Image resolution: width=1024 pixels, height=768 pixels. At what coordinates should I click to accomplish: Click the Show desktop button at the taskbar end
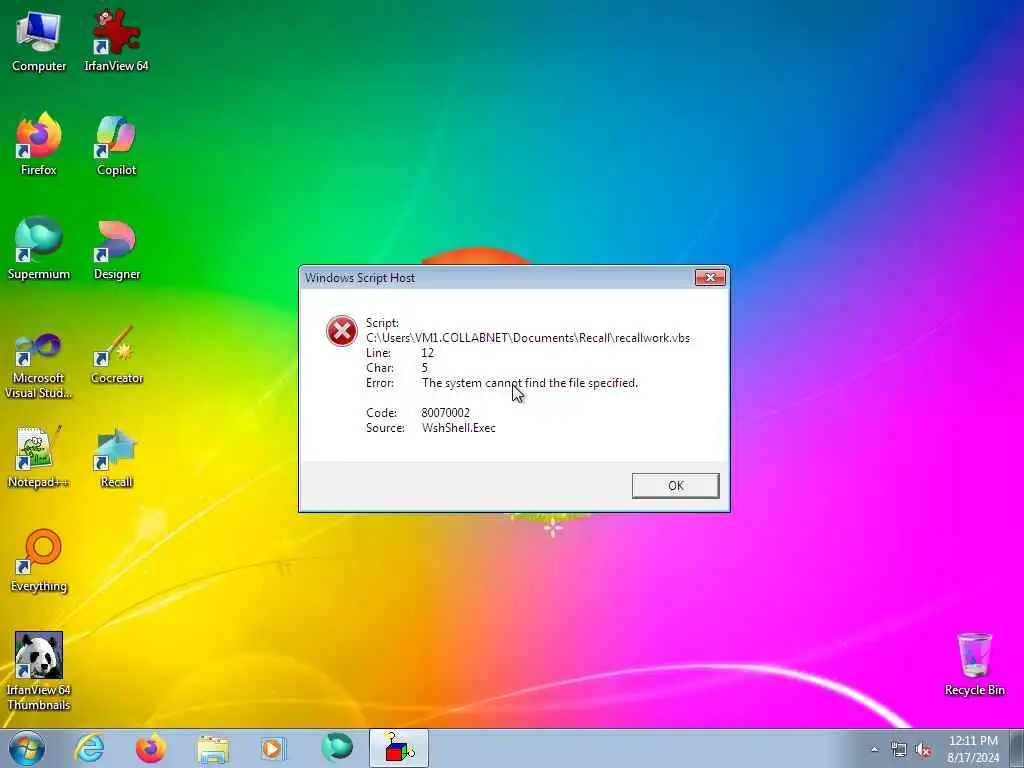(1017, 748)
